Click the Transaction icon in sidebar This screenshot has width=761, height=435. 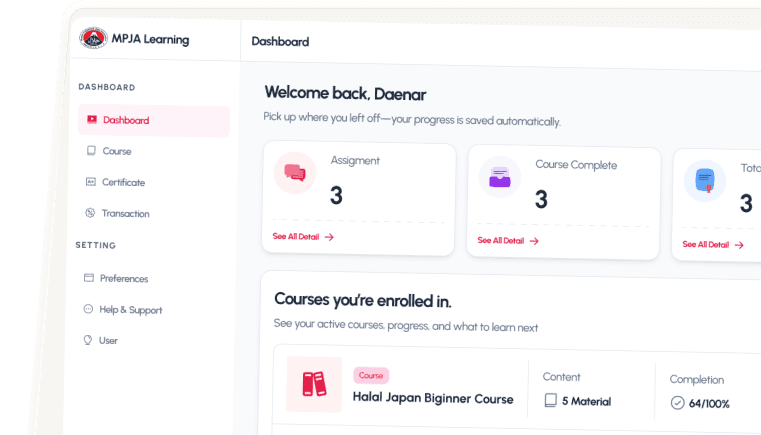[90, 213]
